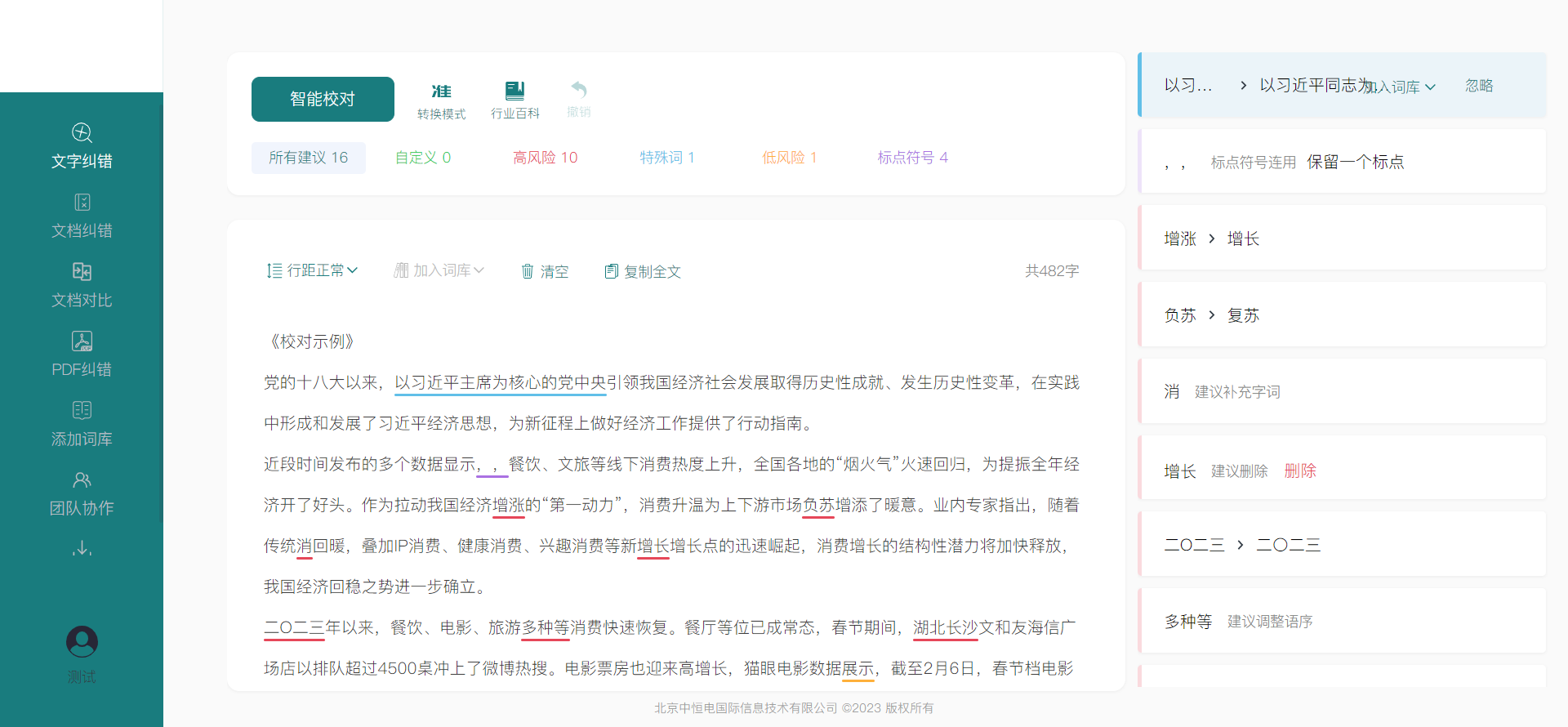Expand 加入词库 dropdown in first suggestion card
The width and height of the screenshot is (1568, 727).
click(1401, 87)
